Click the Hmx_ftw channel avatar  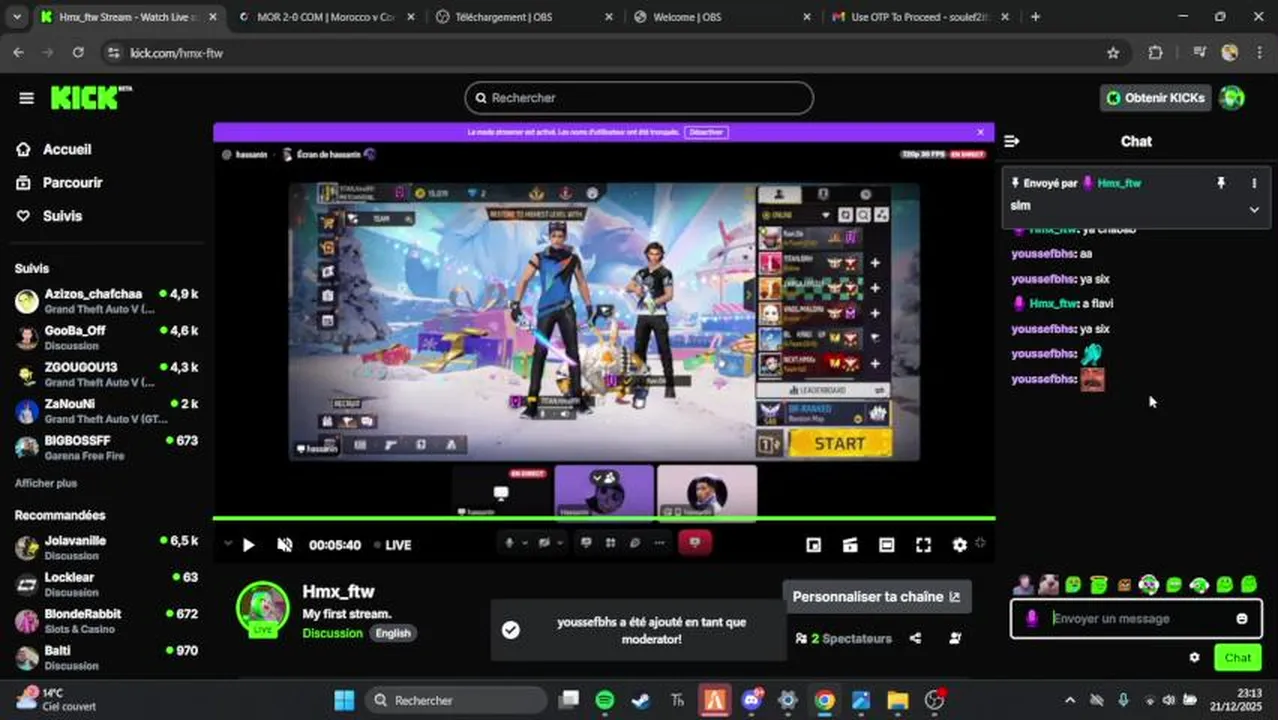click(x=263, y=607)
